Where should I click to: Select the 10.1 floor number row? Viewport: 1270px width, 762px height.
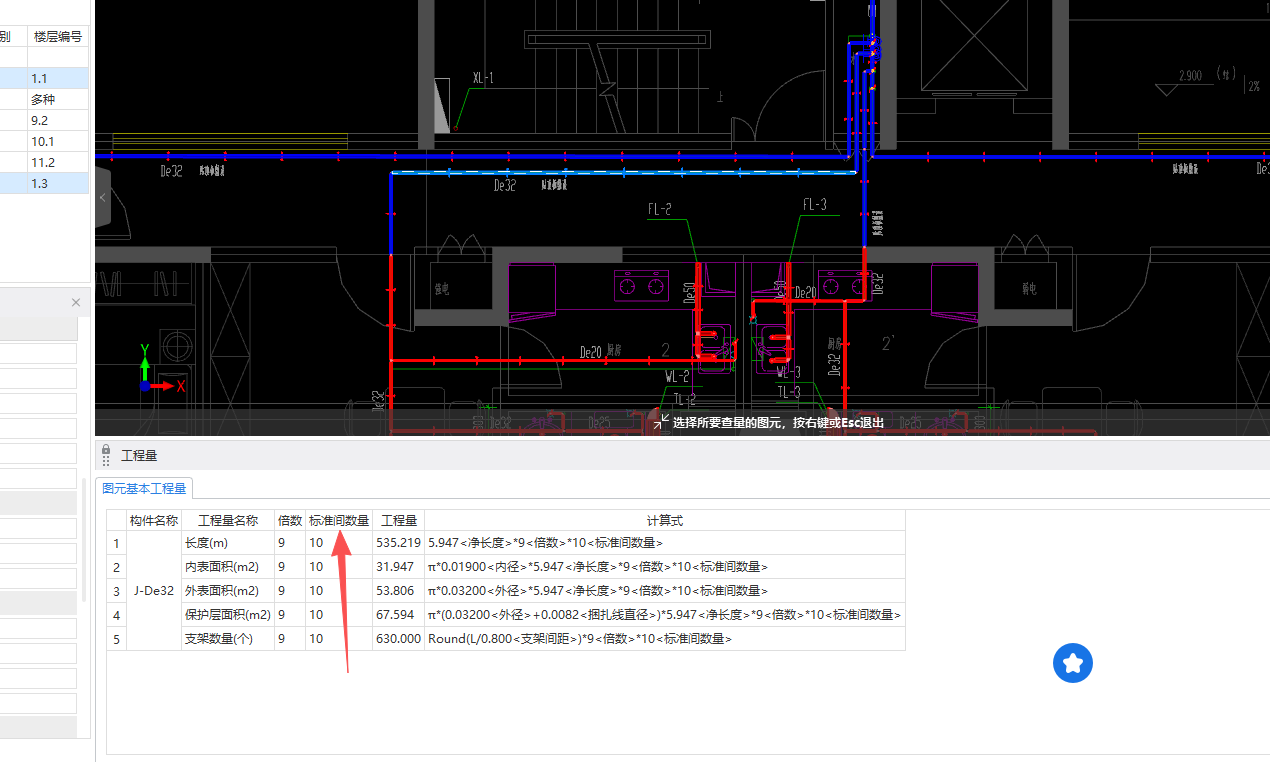(x=58, y=141)
